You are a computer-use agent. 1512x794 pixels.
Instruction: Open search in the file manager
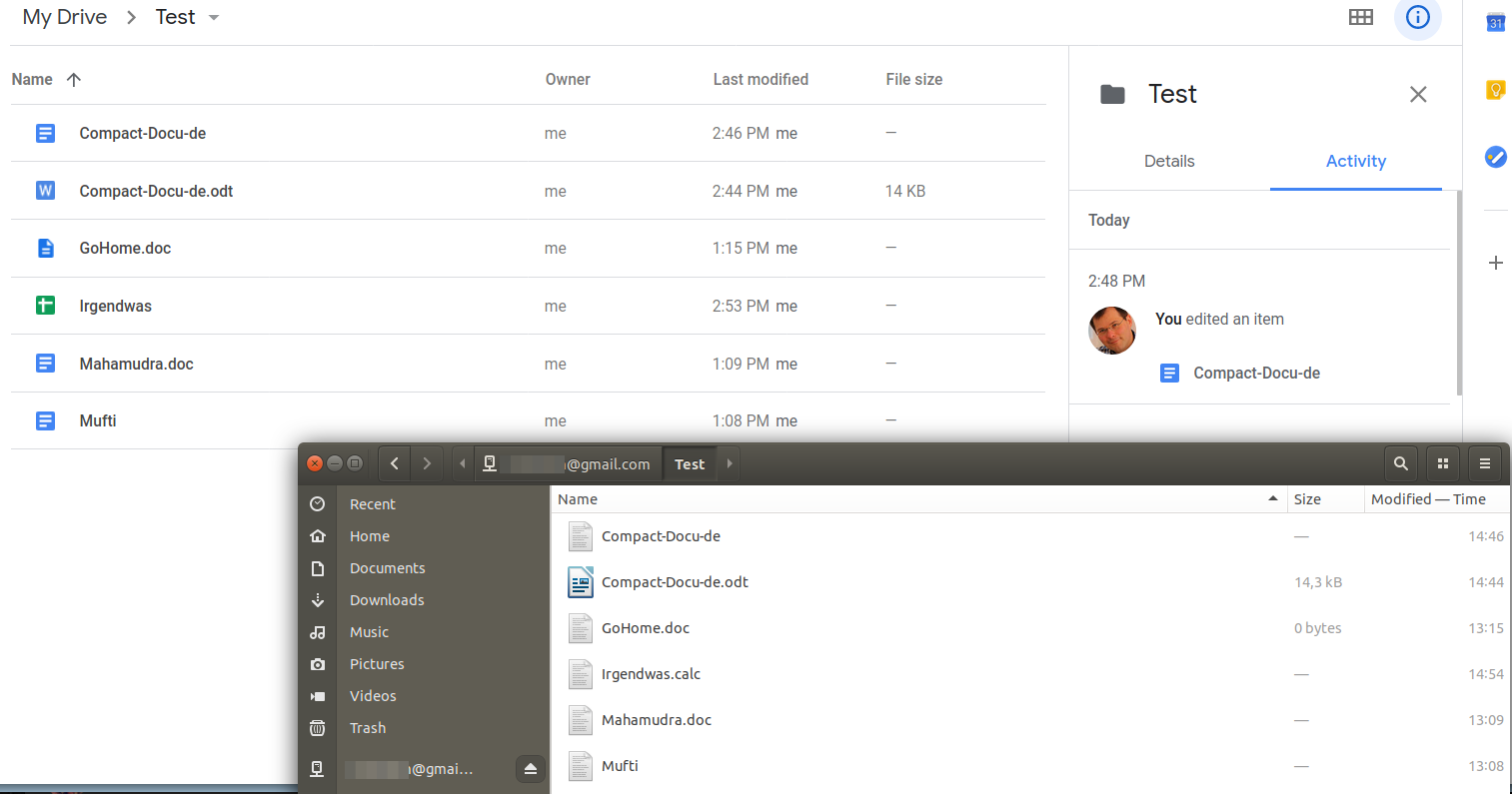coord(1400,463)
